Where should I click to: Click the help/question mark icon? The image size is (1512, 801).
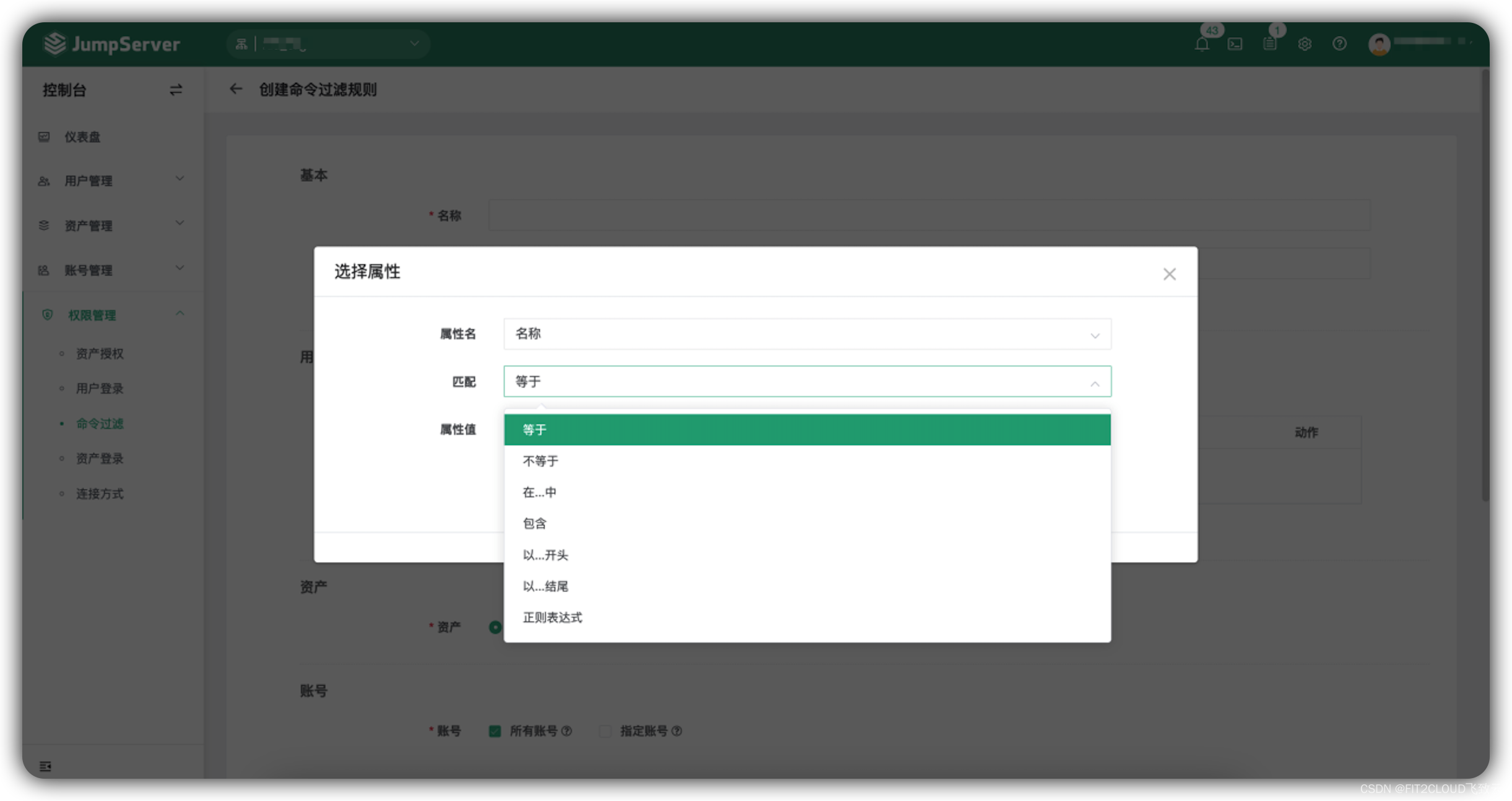click(x=1338, y=41)
